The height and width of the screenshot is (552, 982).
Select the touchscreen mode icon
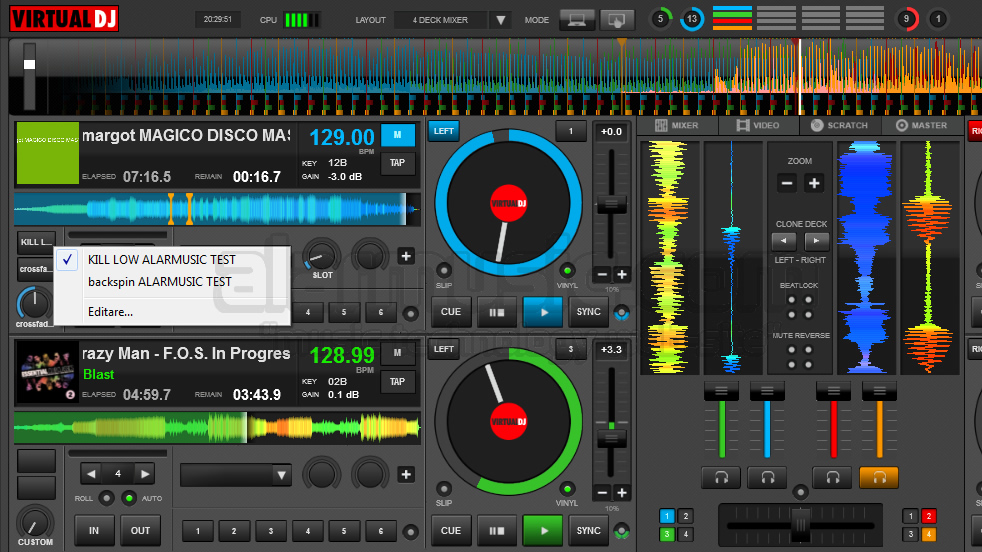pyautogui.click(x=616, y=20)
